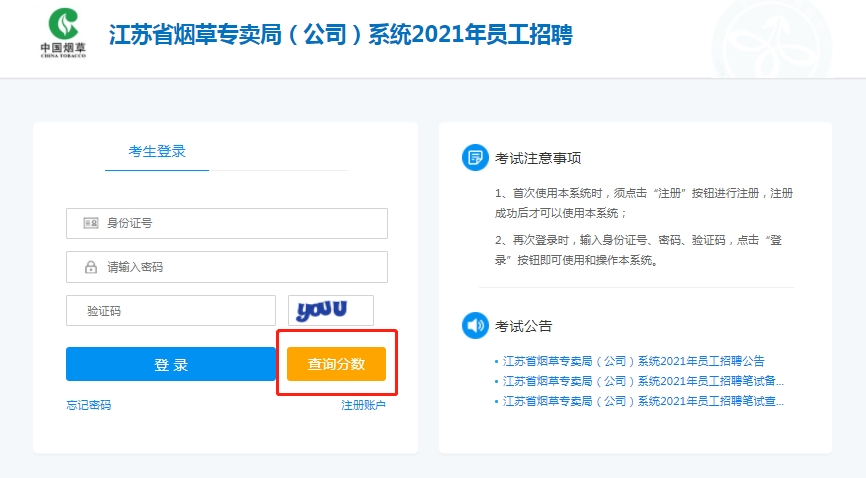The image size is (866, 478).
Task: Select the 考生登录 tab
Action: pos(157,152)
